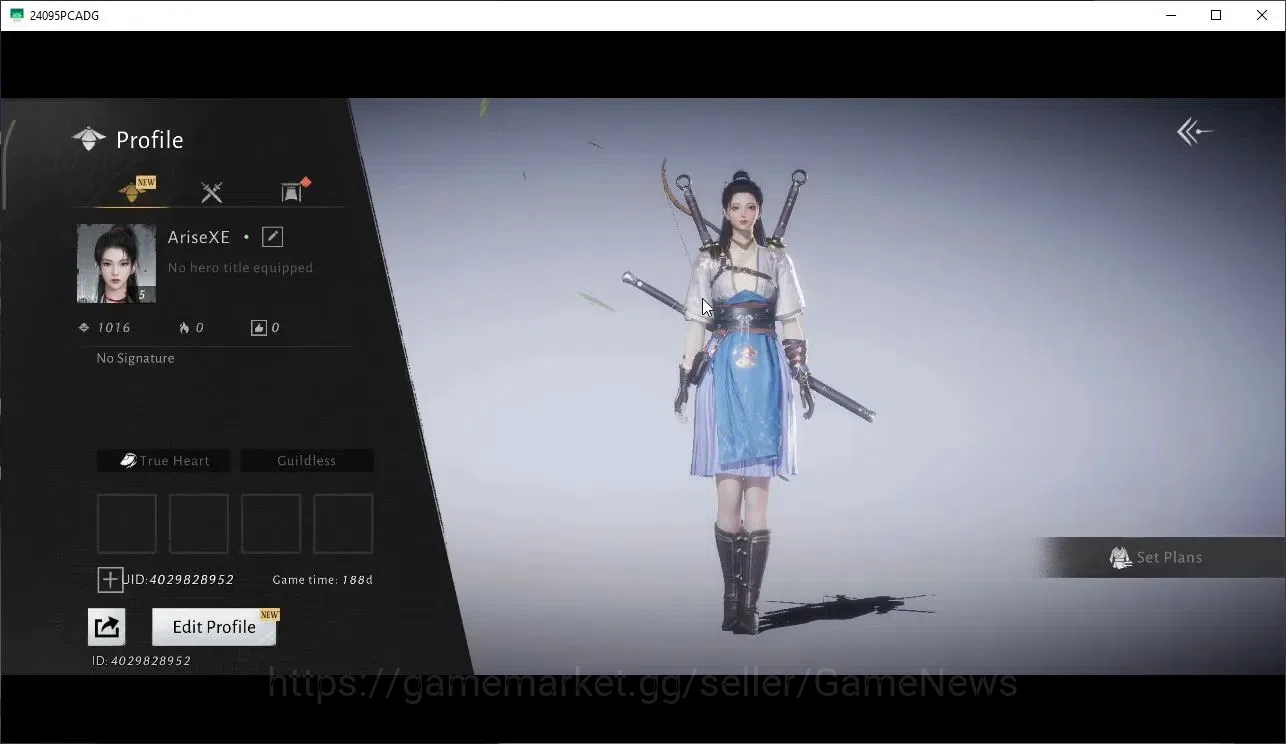This screenshot has width=1286, height=744.
Task: Open the banner tab with red notification
Action: (x=292, y=192)
